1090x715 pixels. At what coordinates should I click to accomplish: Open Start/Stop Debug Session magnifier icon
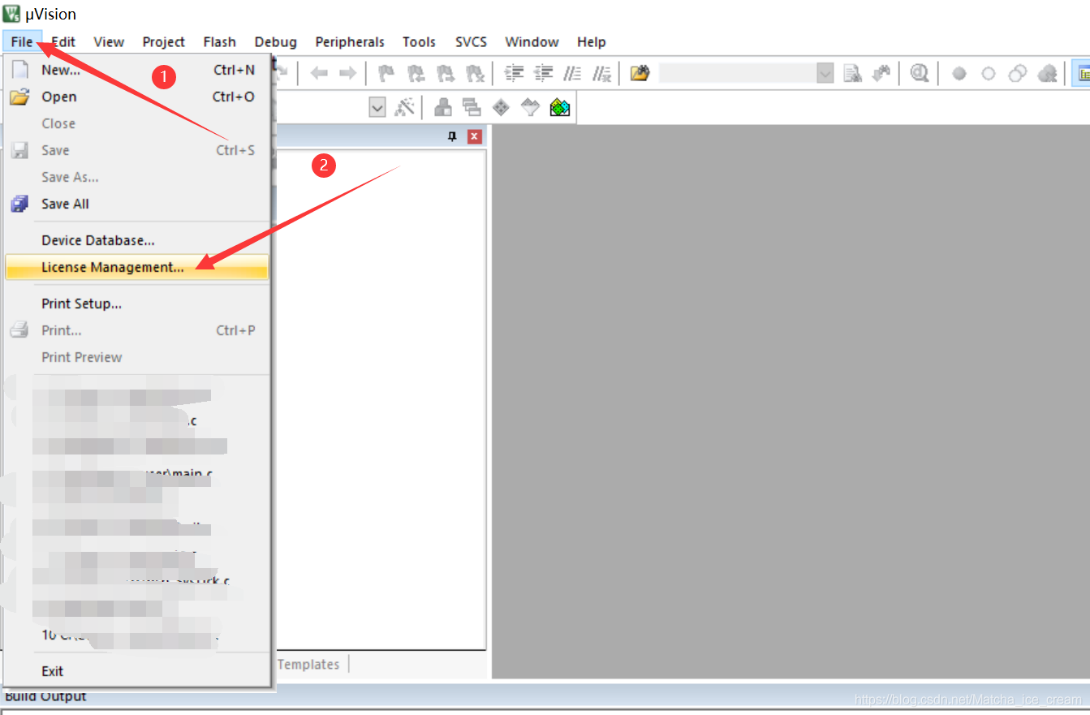[920, 73]
